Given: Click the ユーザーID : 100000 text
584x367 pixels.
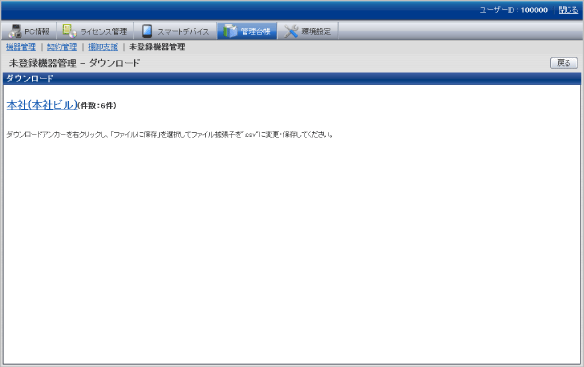Looking at the screenshot, I should tap(514, 10).
